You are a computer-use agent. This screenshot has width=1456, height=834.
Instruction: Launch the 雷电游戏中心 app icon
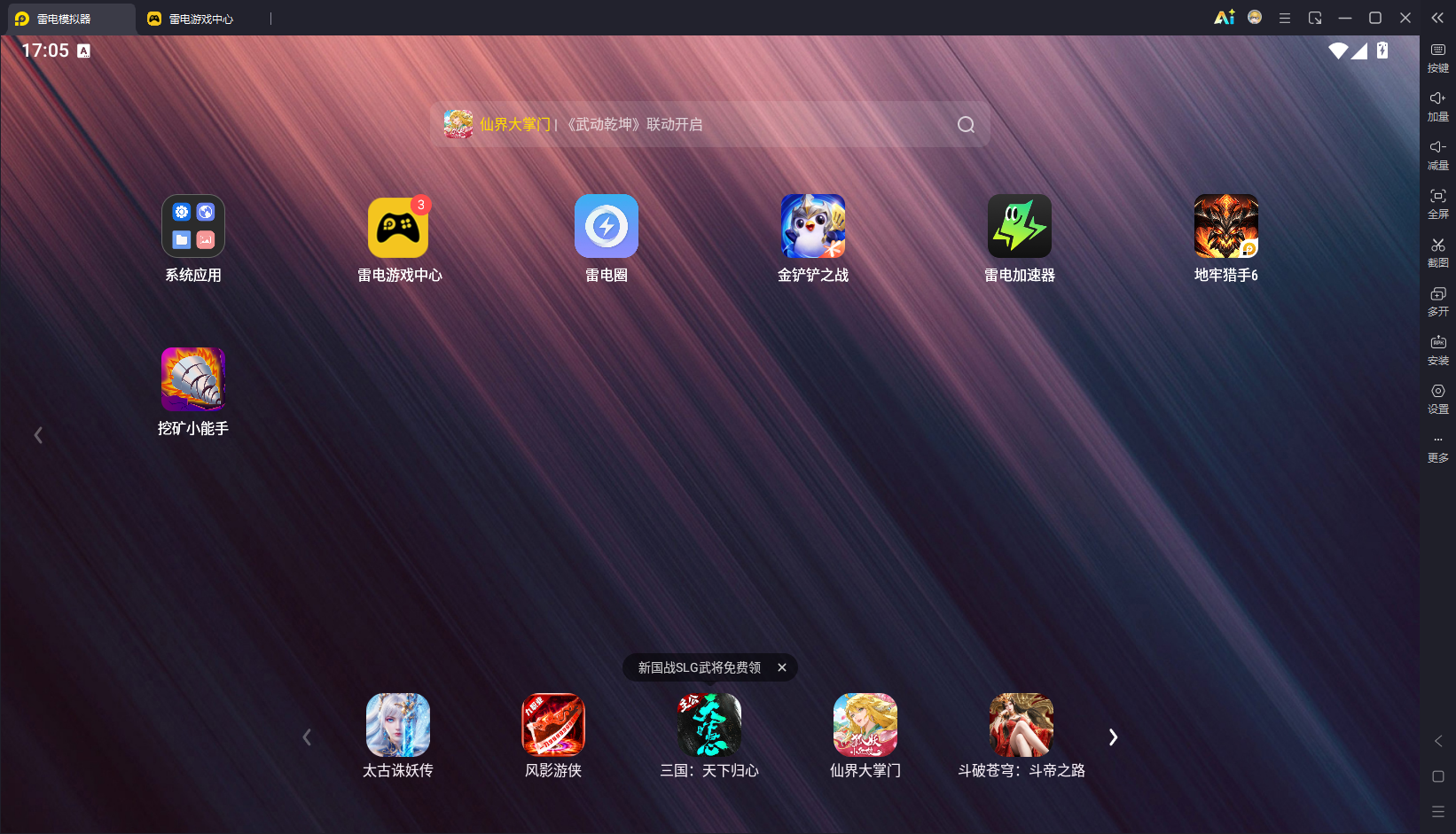click(399, 226)
